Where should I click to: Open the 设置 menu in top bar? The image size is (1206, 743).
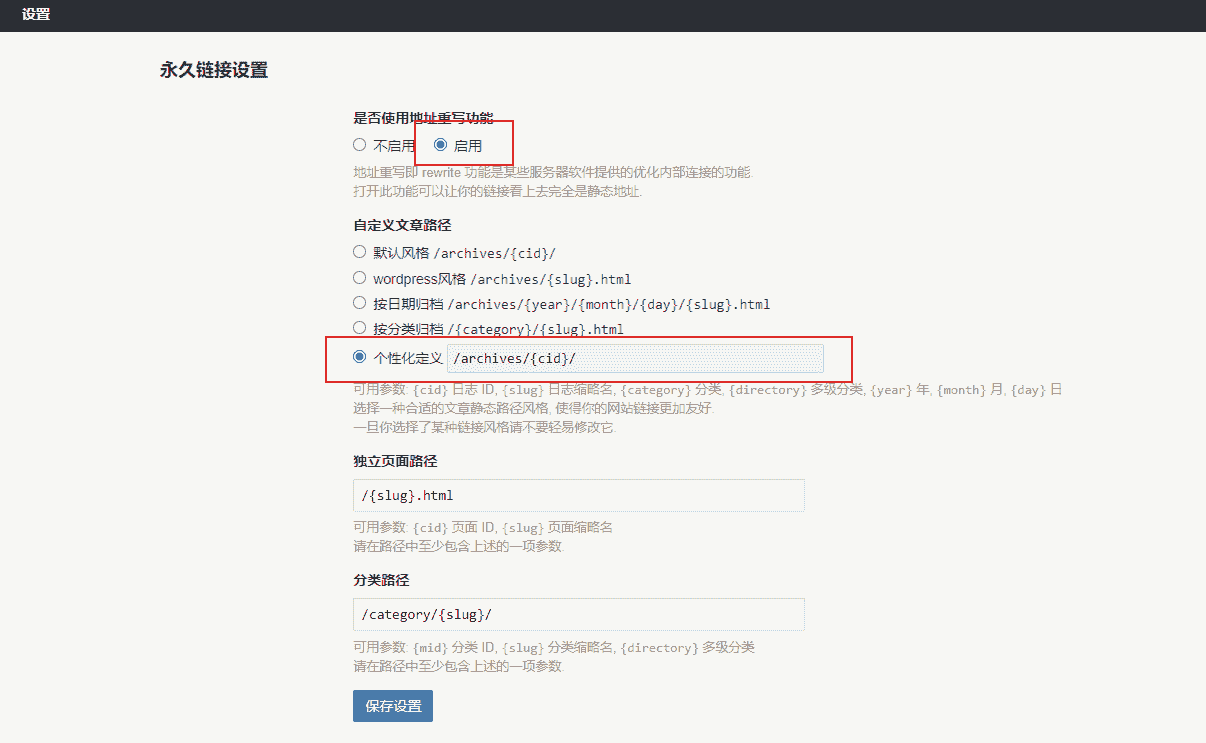tap(36, 15)
